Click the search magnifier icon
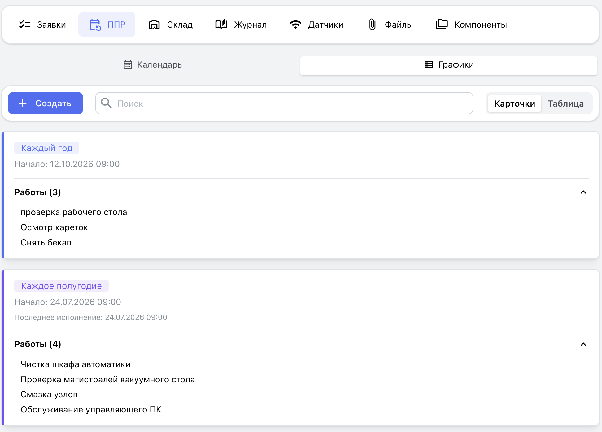Screen dimensions: 602x432 [106, 103]
